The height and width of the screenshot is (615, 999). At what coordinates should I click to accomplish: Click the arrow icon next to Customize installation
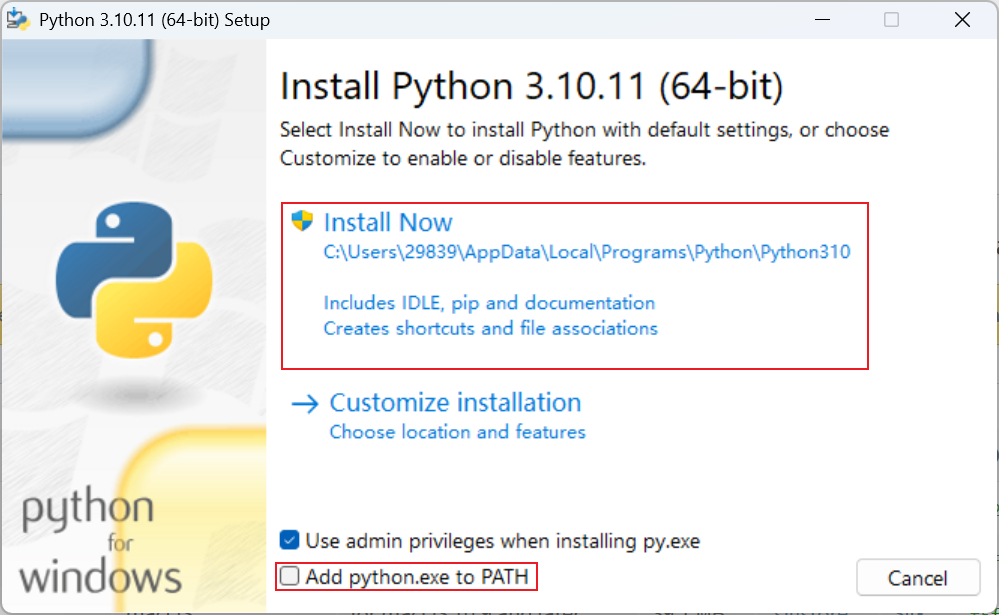pyautogui.click(x=305, y=404)
